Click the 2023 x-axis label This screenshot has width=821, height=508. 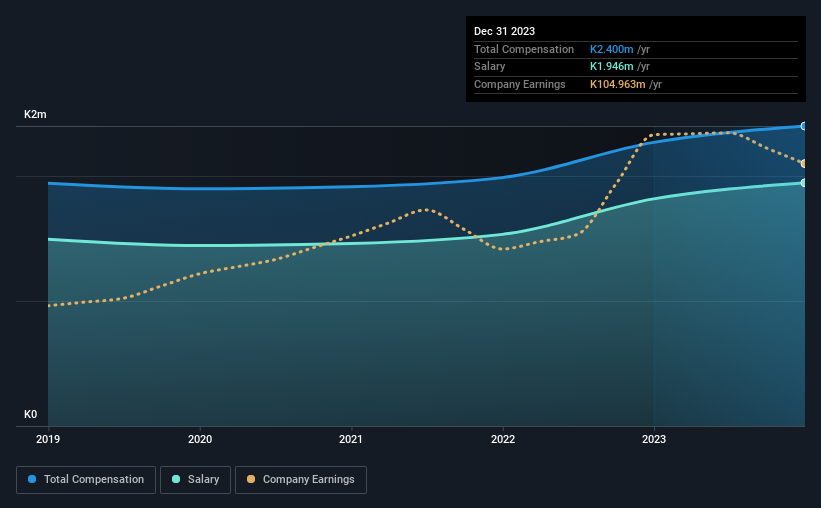654,439
